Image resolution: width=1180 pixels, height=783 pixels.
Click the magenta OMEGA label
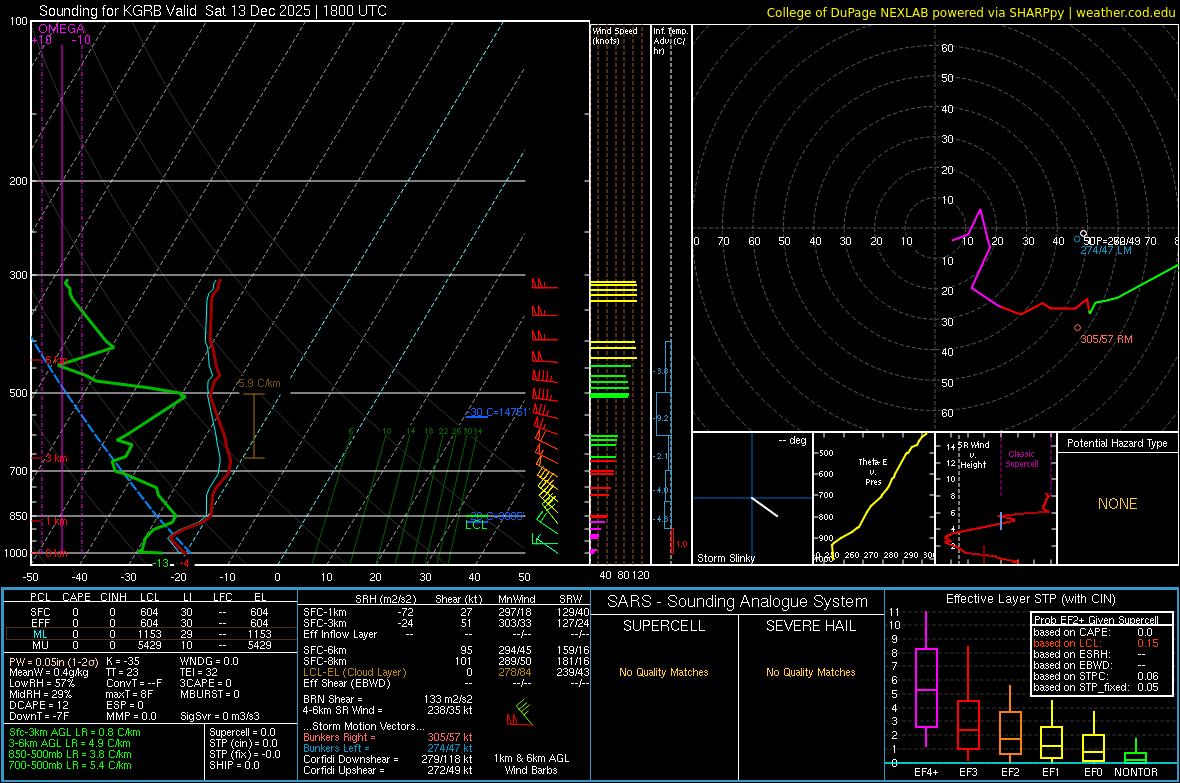[x=61, y=29]
